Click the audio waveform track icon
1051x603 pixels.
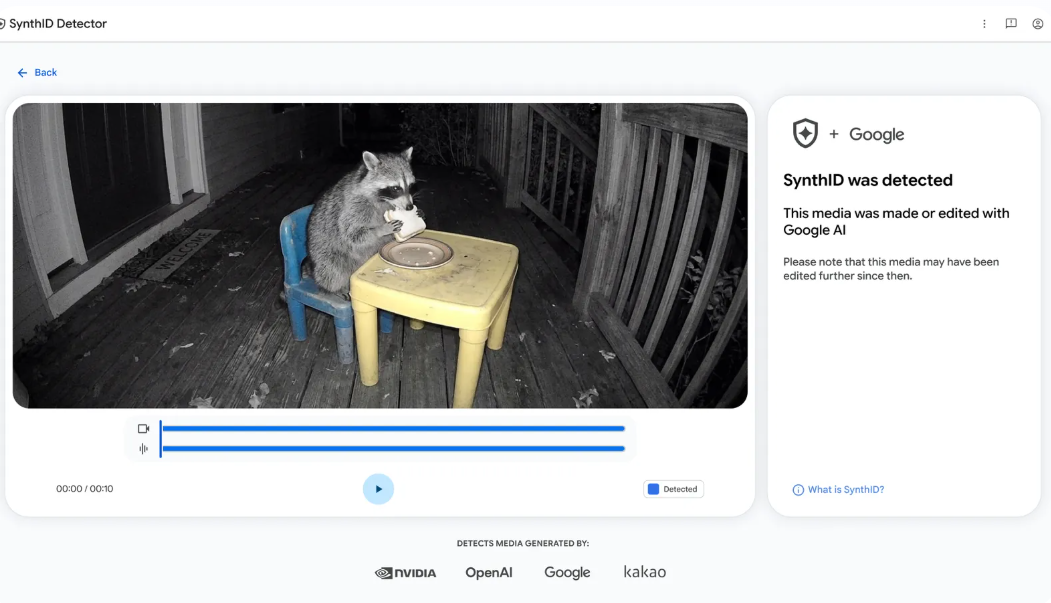coord(143,449)
